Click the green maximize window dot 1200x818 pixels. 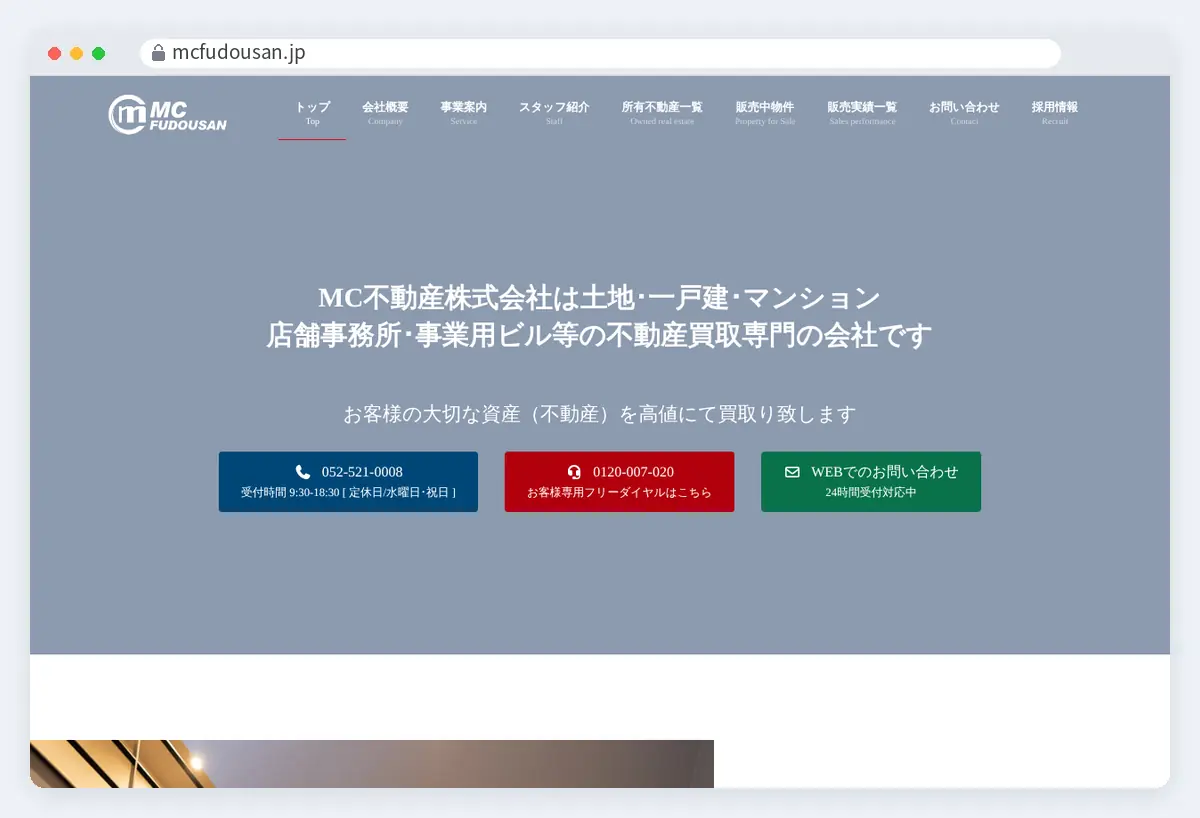(x=98, y=53)
